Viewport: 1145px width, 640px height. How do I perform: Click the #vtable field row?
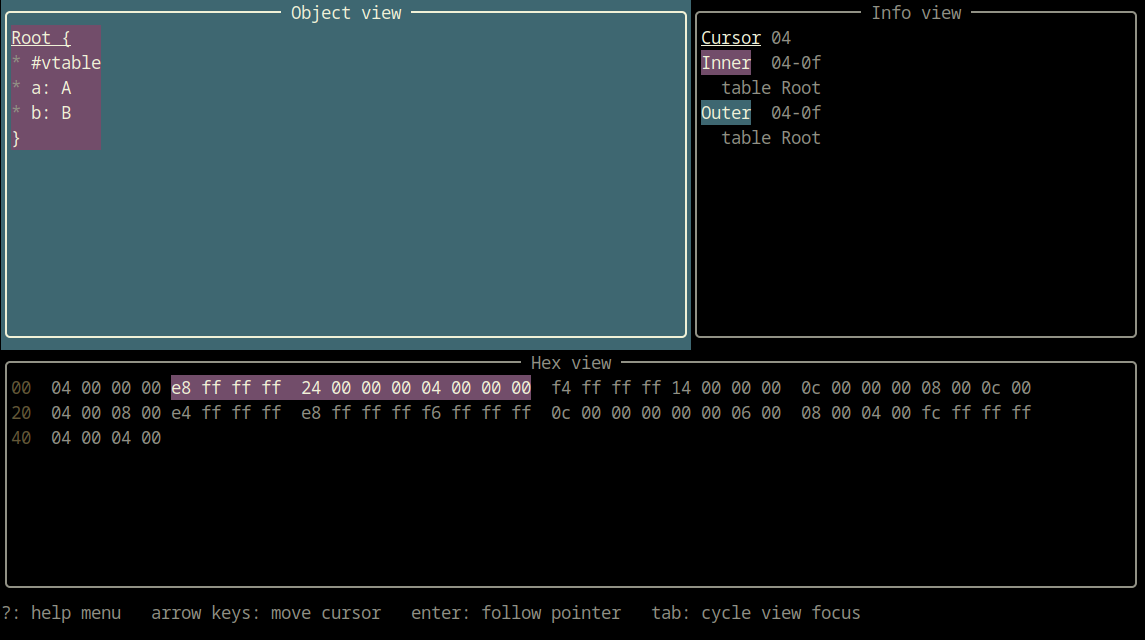pos(56,63)
